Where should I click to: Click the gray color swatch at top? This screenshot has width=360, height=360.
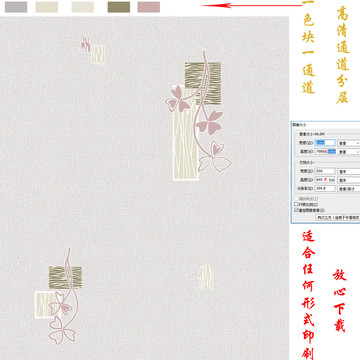click(16, 7)
